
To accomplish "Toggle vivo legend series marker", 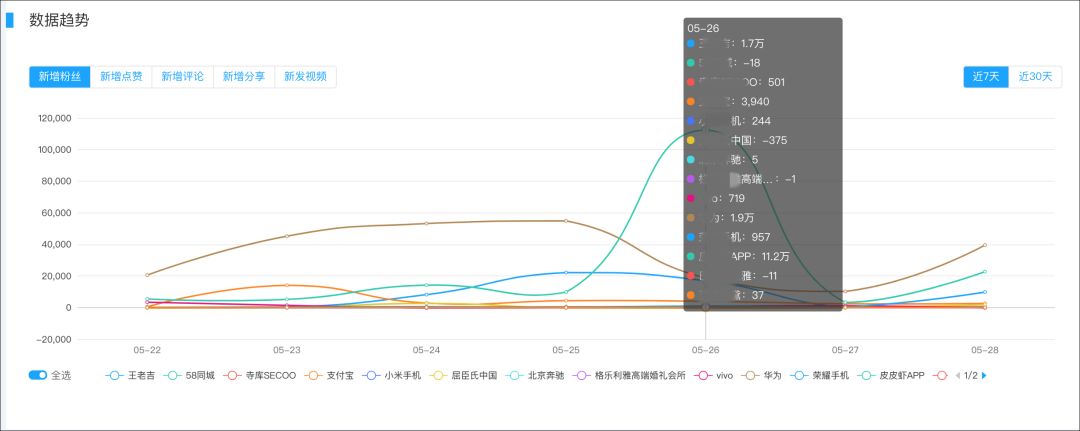I will tap(703, 376).
